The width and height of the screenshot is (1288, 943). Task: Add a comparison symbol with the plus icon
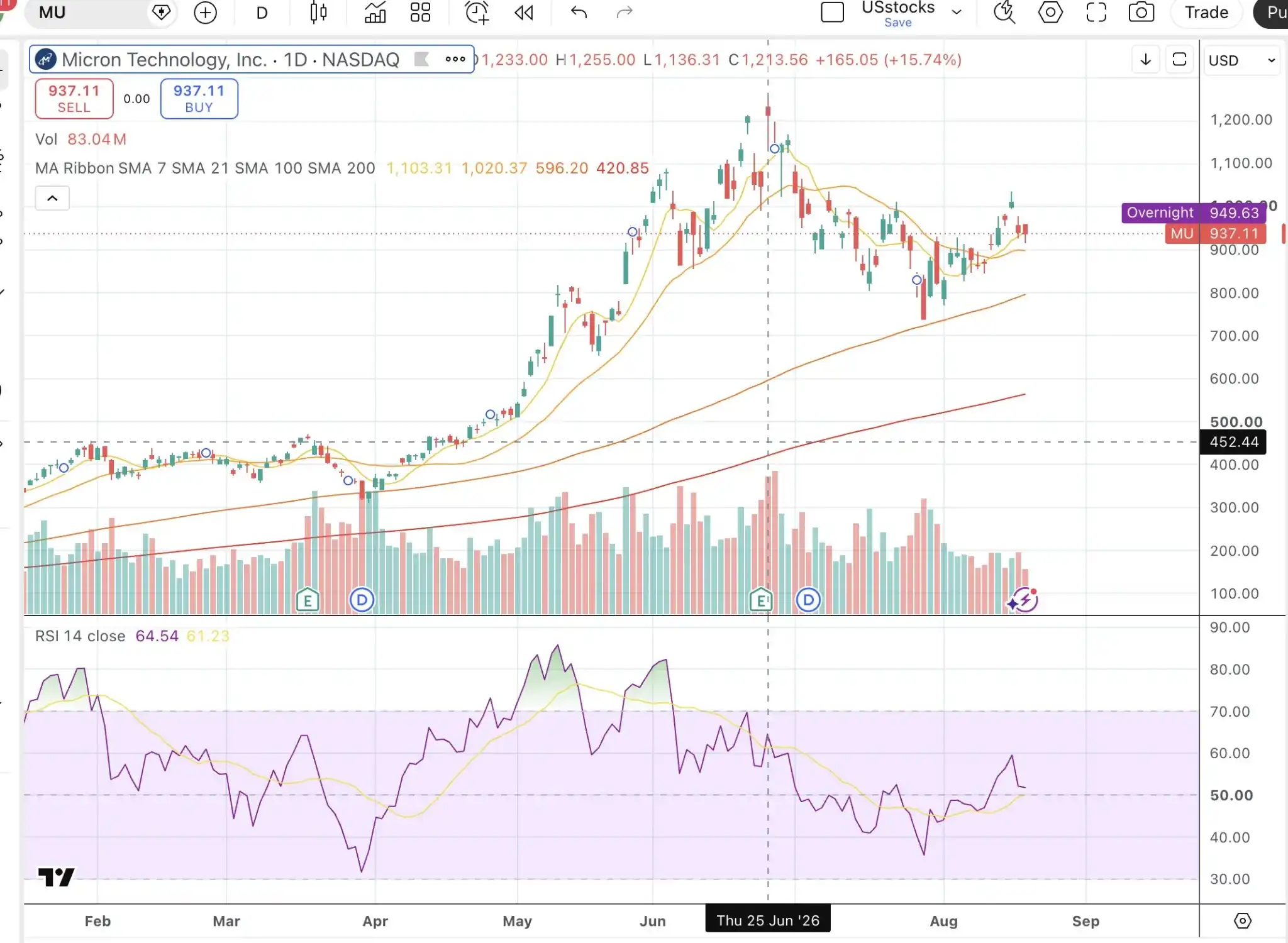[x=205, y=13]
